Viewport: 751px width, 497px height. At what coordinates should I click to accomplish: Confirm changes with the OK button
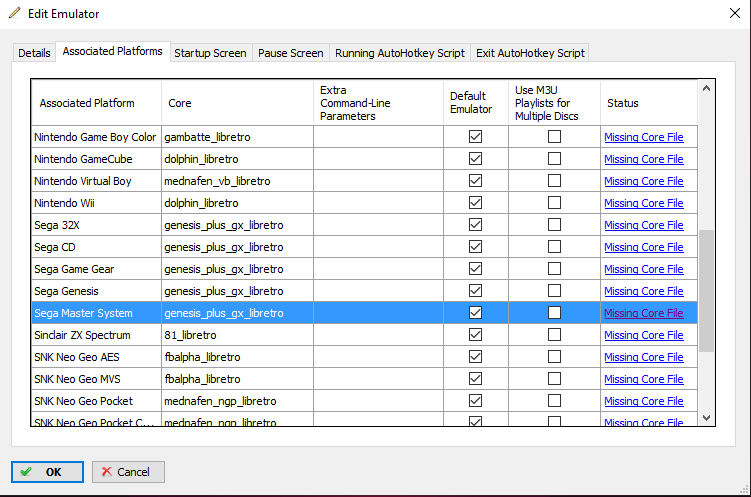(x=47, y=472)
